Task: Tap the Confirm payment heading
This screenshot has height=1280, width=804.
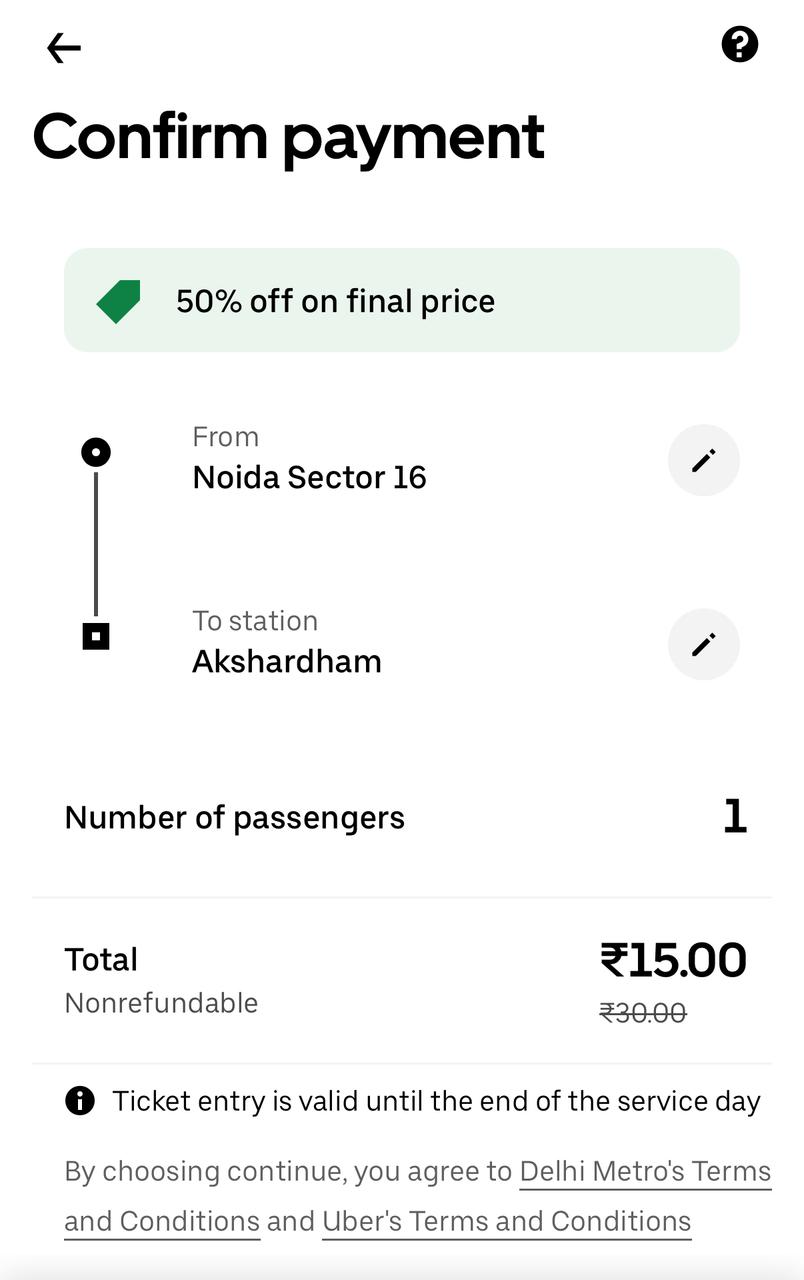Action: coord(289,136)
